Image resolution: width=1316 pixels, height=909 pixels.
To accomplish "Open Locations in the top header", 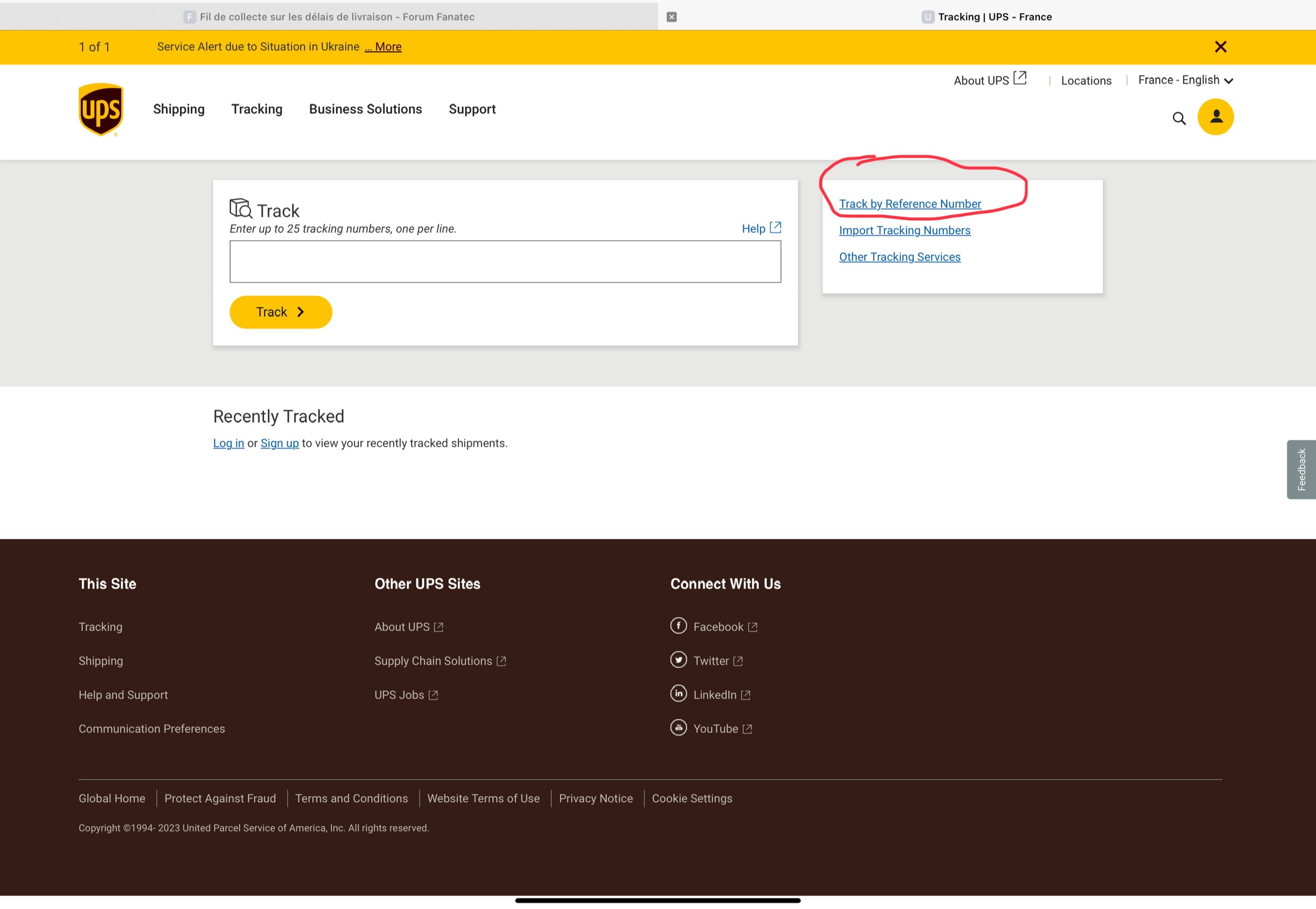I will (x=1086, y=80).
